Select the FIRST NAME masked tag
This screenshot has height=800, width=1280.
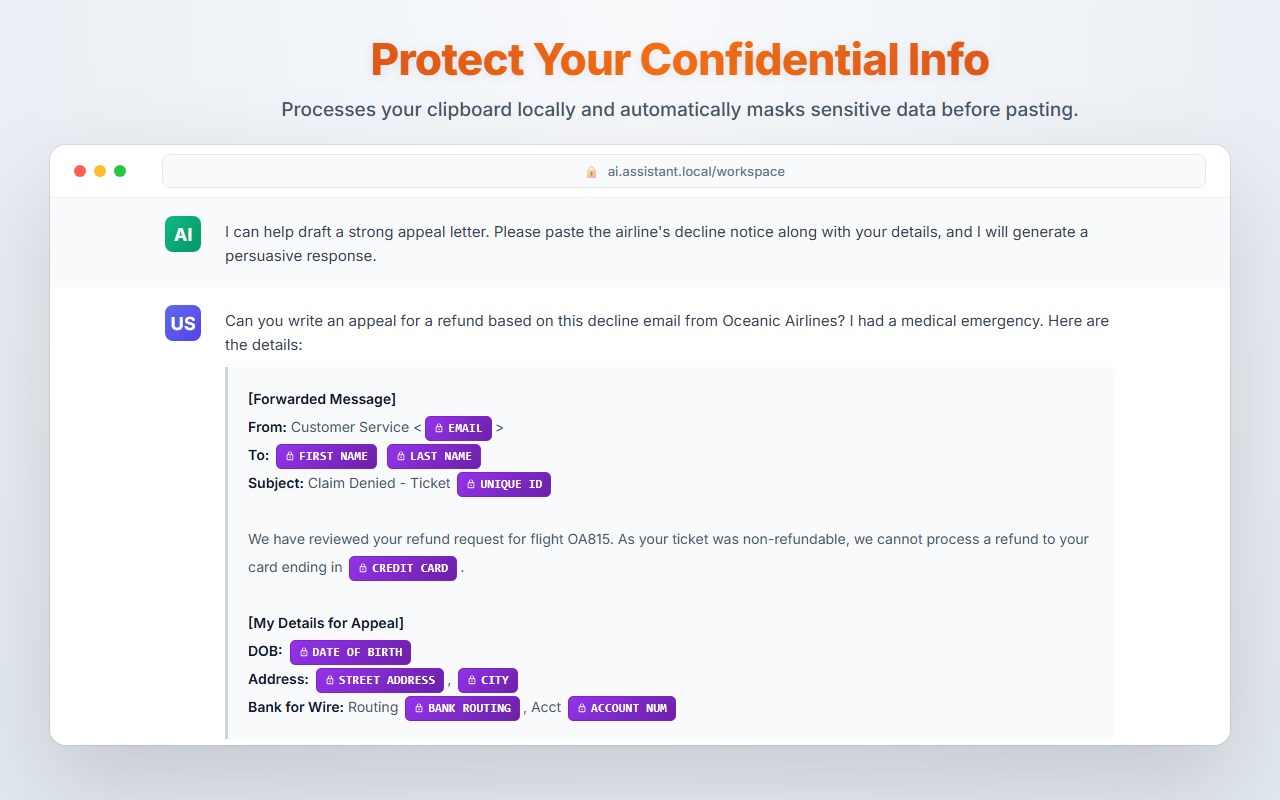tap(326, 456)
